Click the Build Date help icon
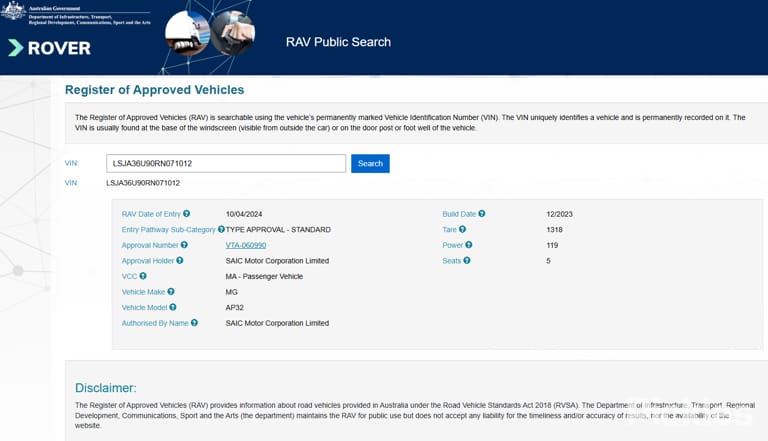The height and width of the screenshot is (441, 768). pos(482,214)
